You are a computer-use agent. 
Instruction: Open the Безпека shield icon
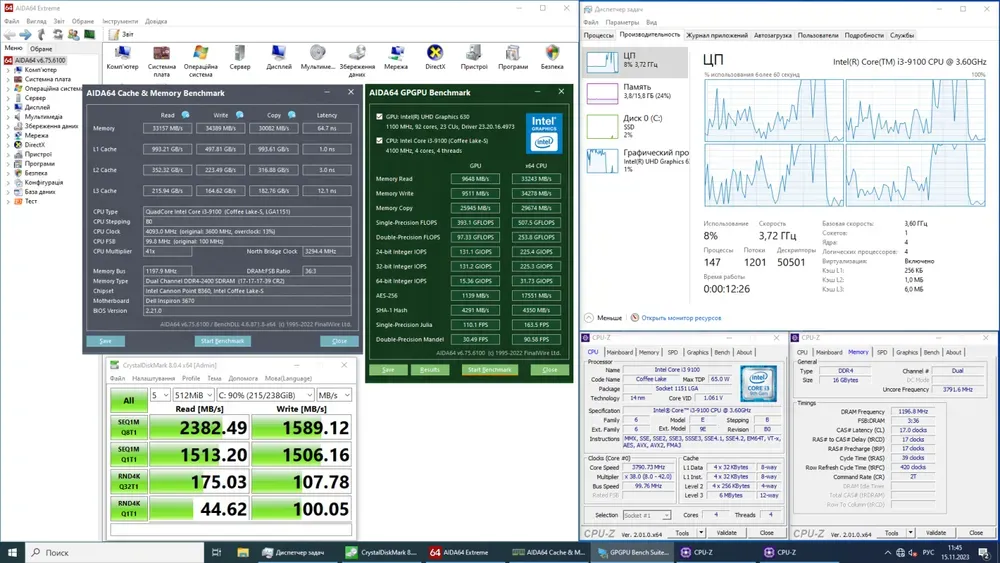(x=552, y=55)
